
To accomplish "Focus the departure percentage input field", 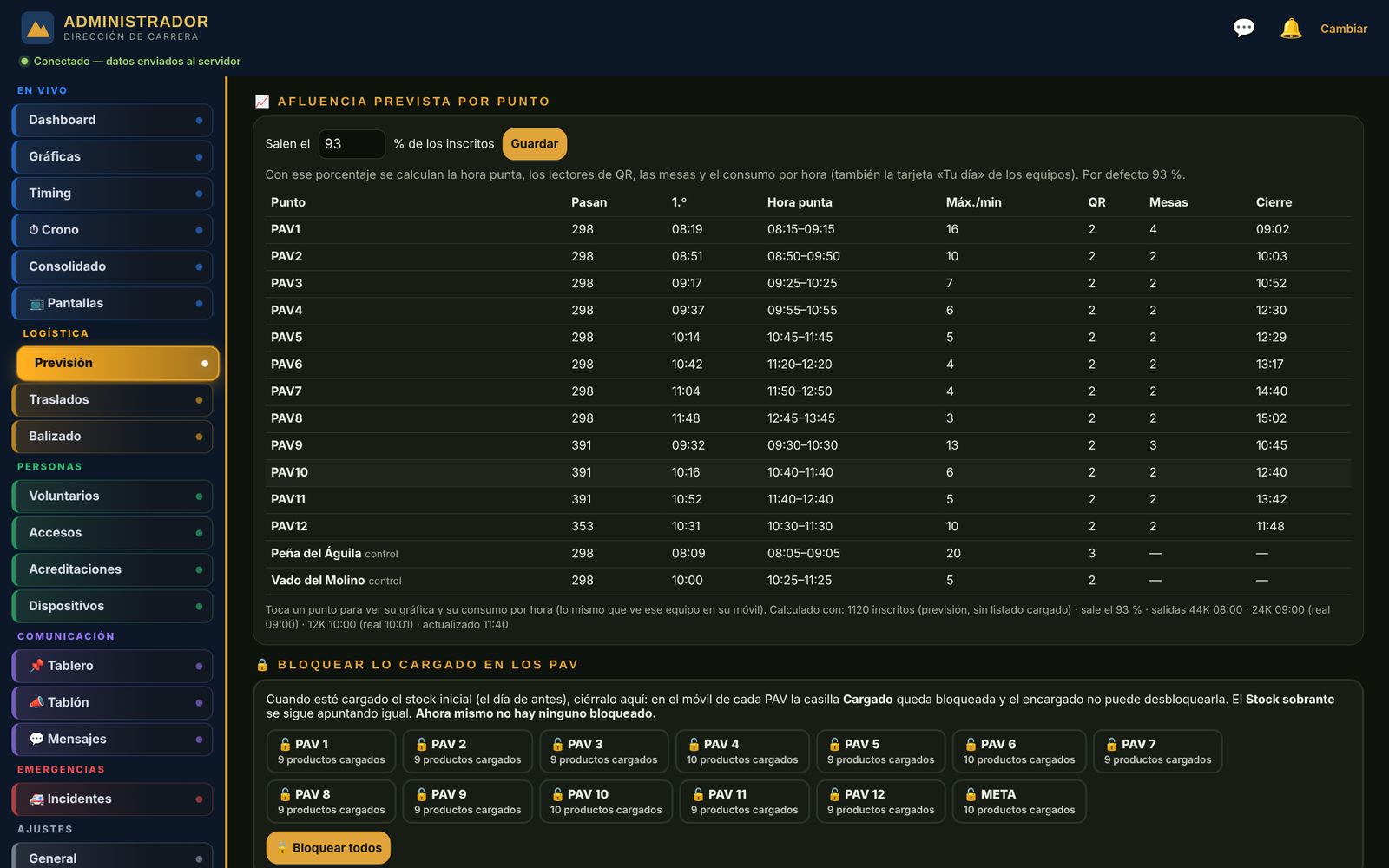I will 352,144.
